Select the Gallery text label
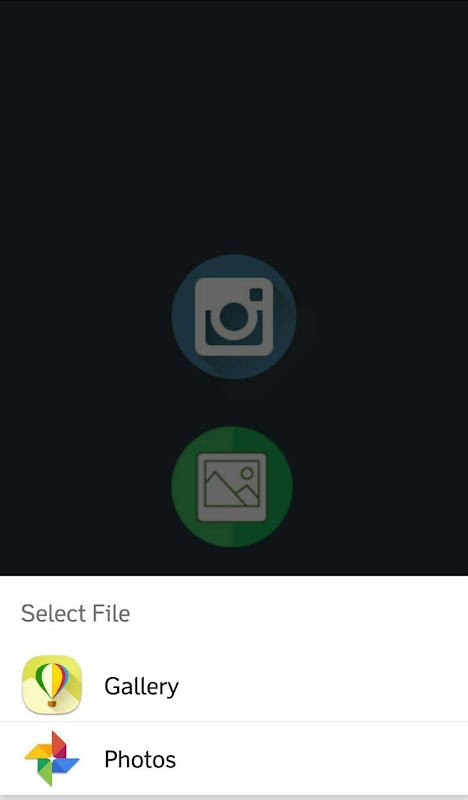 tap(141, 686)
